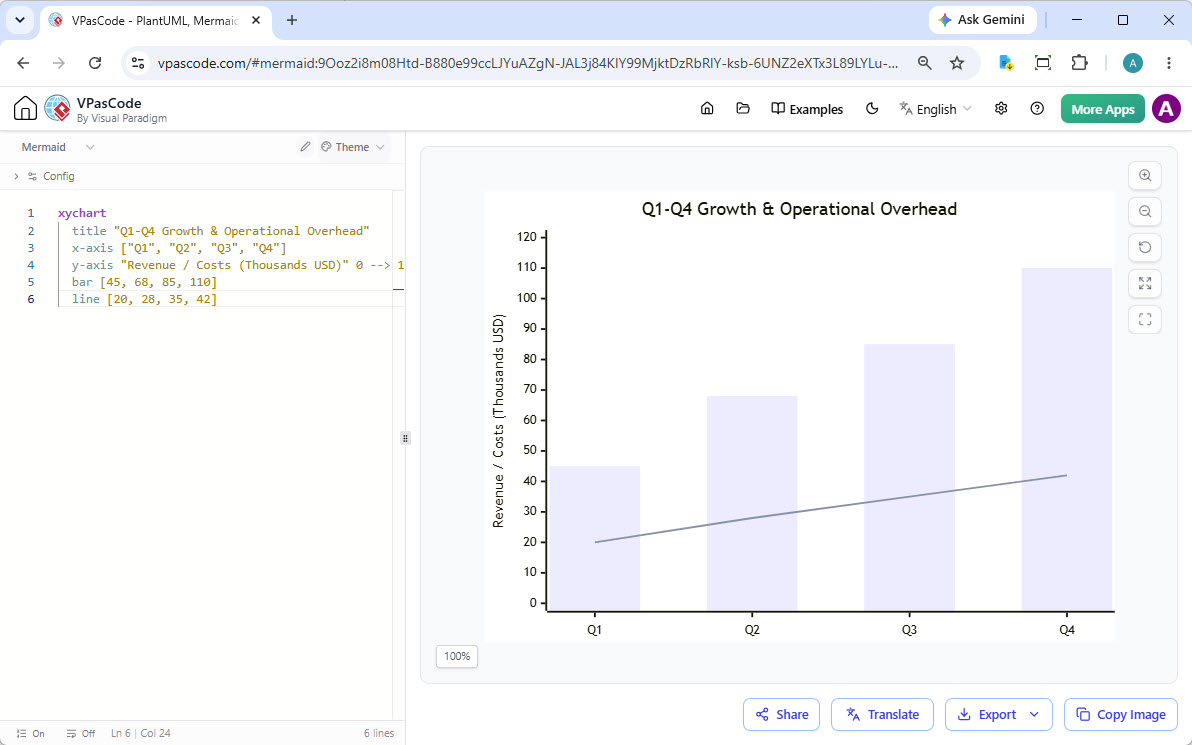The width and height of the screenshot is (1192, 745).
Task: Toggle the Off word wrap option
Action: point(81,734)
